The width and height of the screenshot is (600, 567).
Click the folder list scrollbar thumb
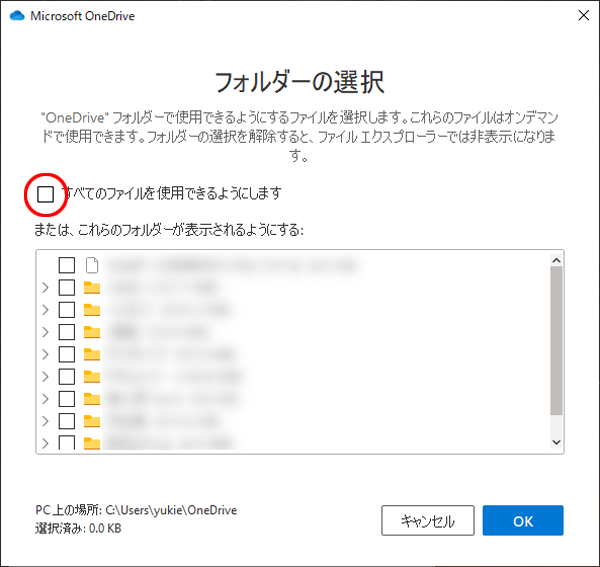click(556, 341)
